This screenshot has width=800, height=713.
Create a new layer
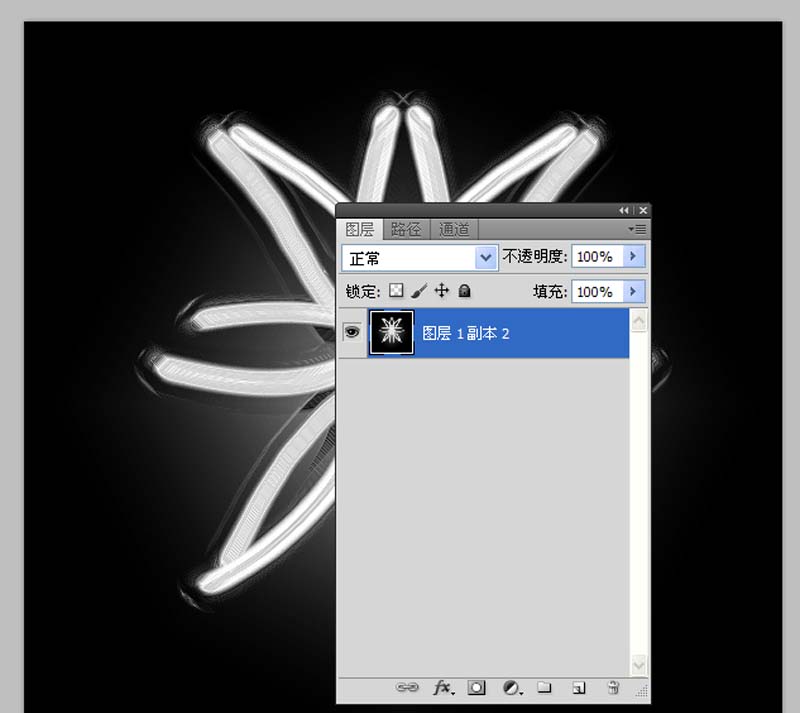(579, 687)
